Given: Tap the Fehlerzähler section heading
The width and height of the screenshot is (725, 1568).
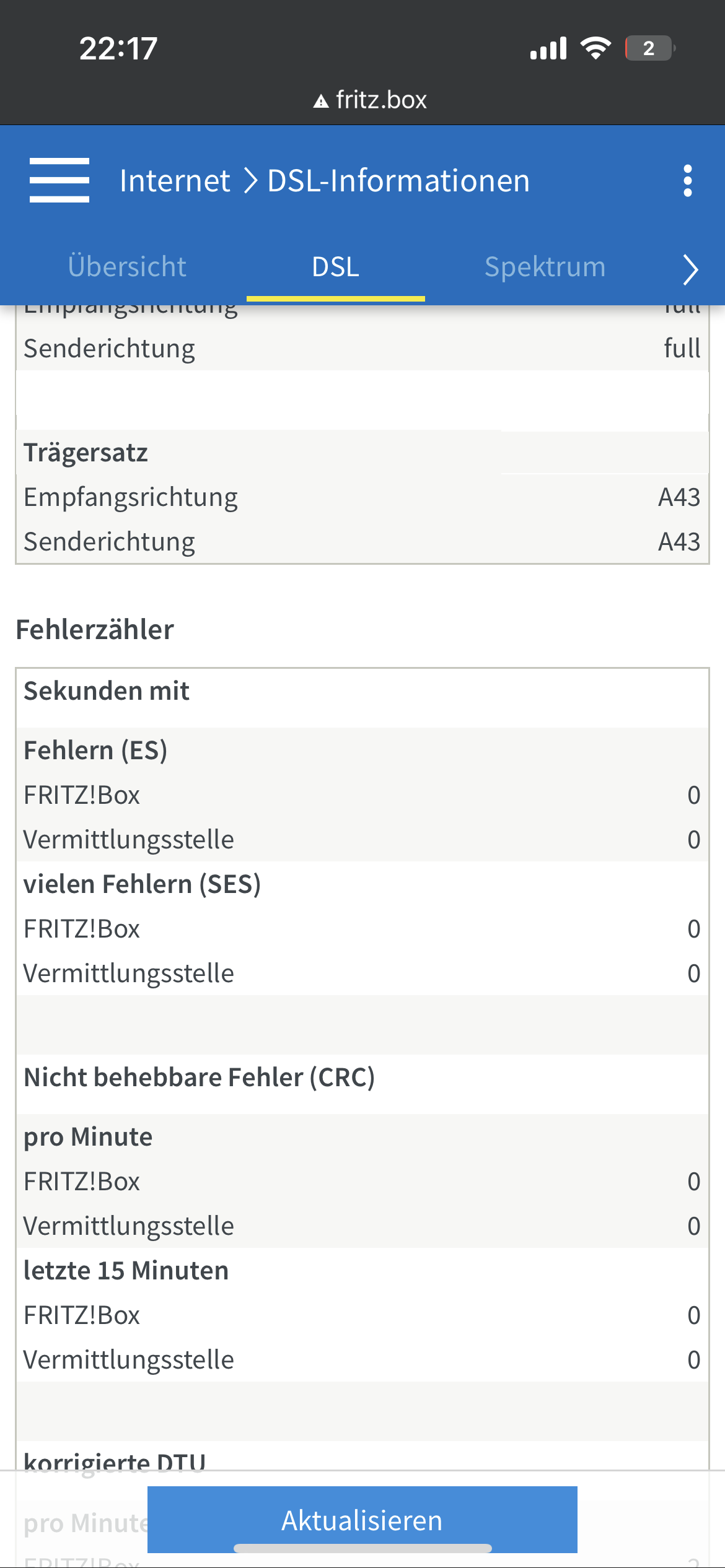Looking at the screenshot, I should click(x=95, y=630).
